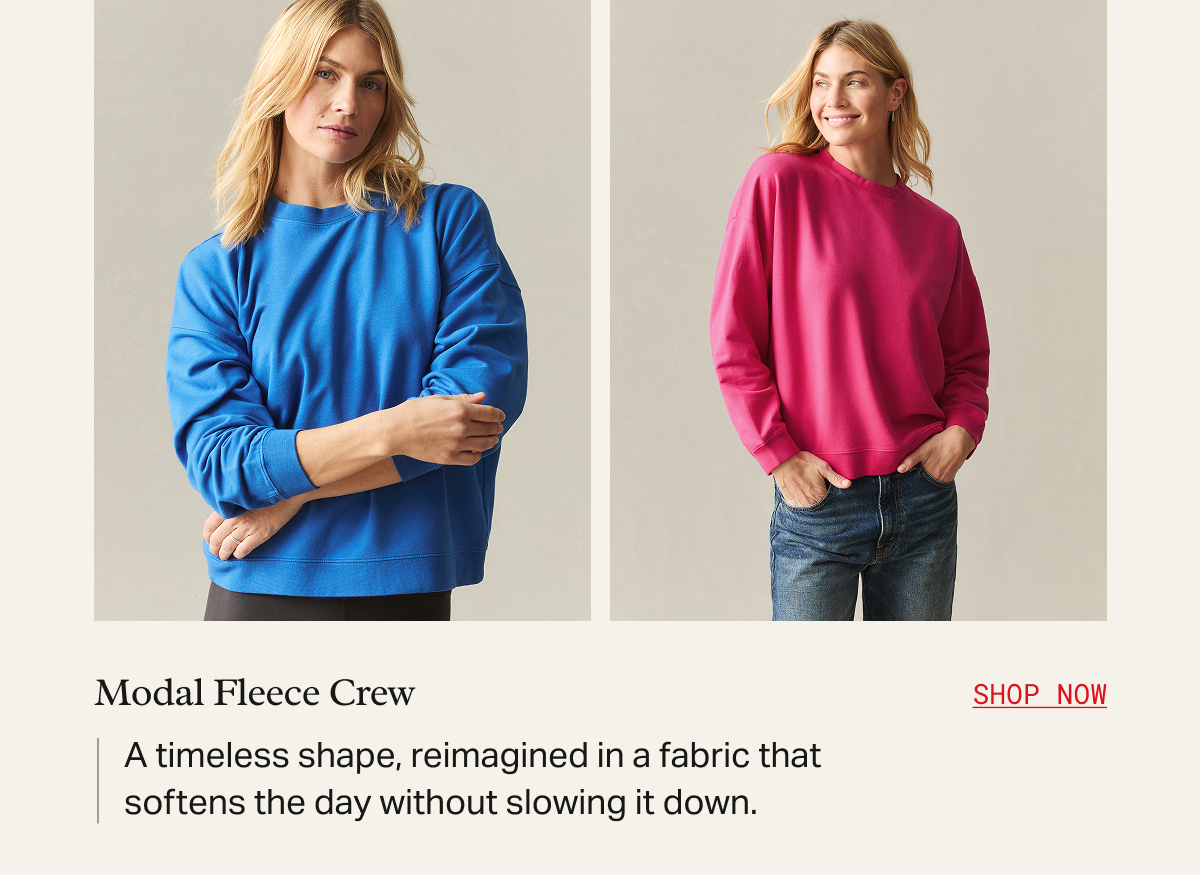
Task: Click the product description paragraph
Action: click(x=472, y=779)
